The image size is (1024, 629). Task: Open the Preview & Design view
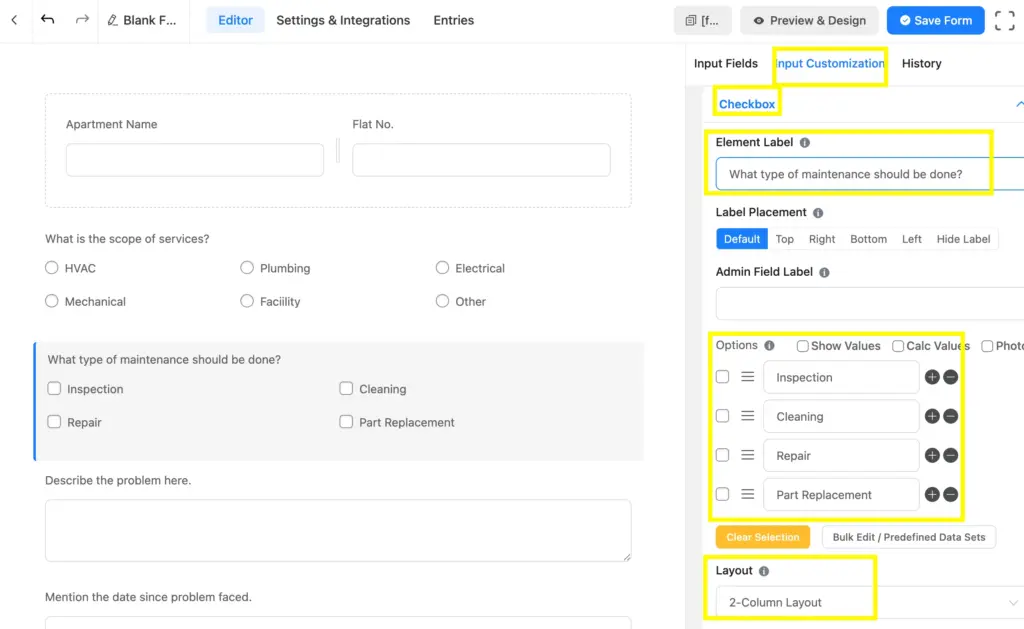pos(809,20)
